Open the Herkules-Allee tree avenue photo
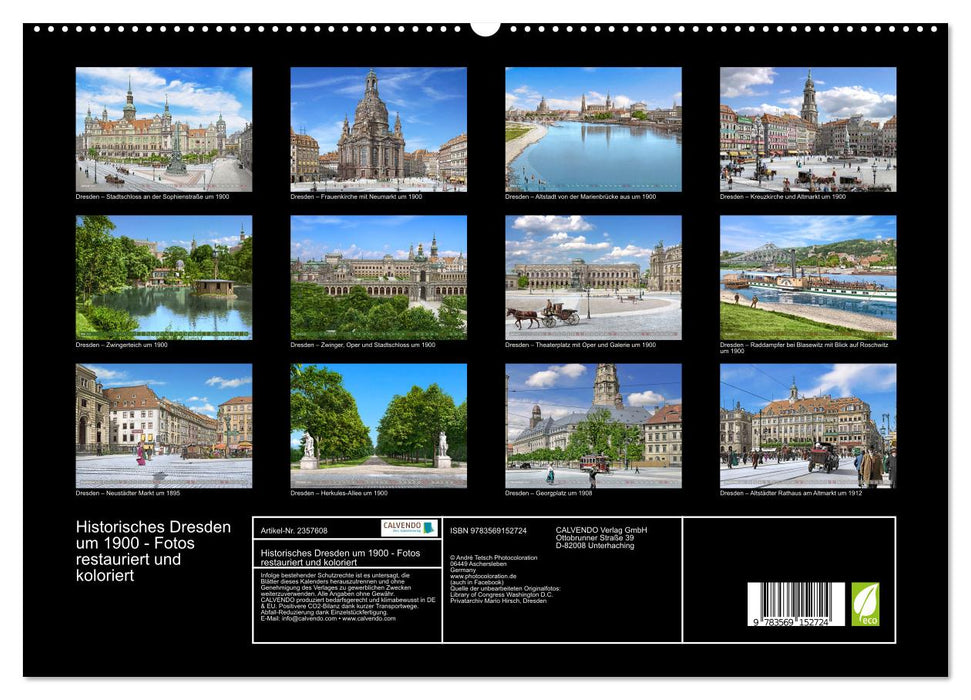971x700 pixels. coord(378,426)
